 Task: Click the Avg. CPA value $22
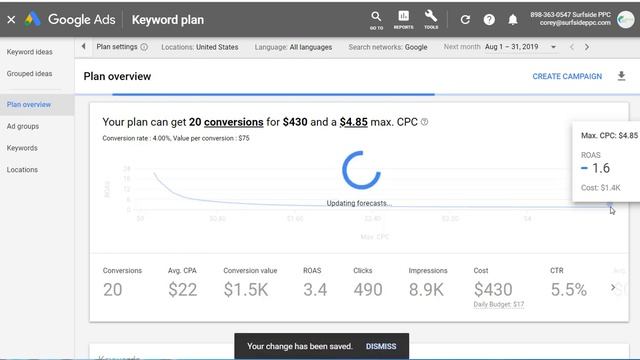pyautogui.click(x=182, y=290)
